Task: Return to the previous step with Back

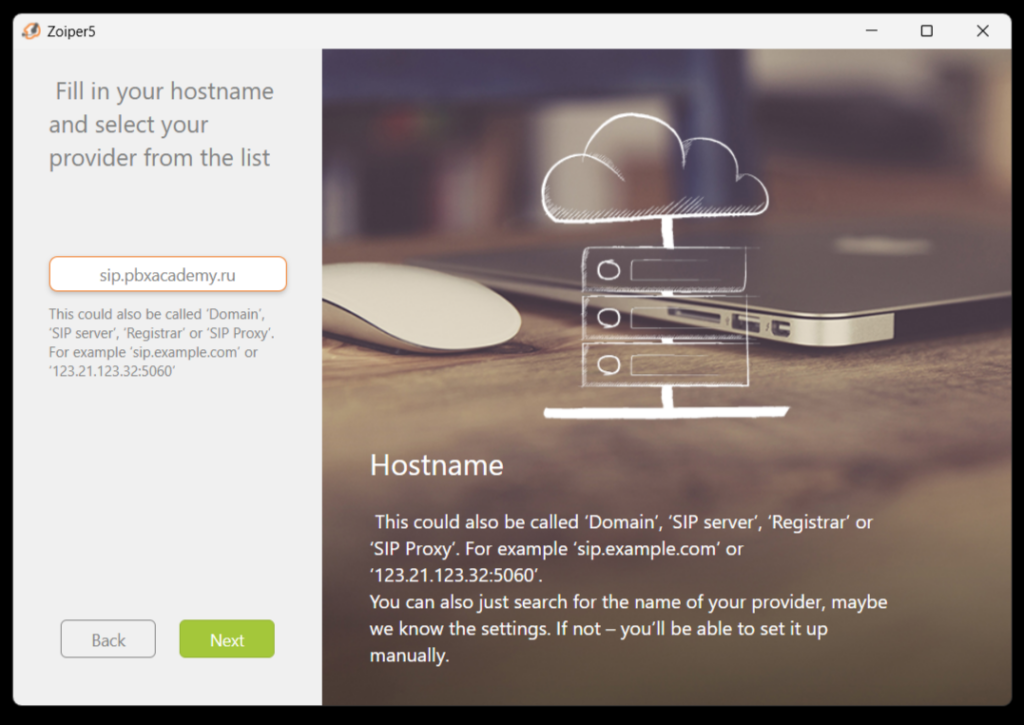Action: (108, 639)
